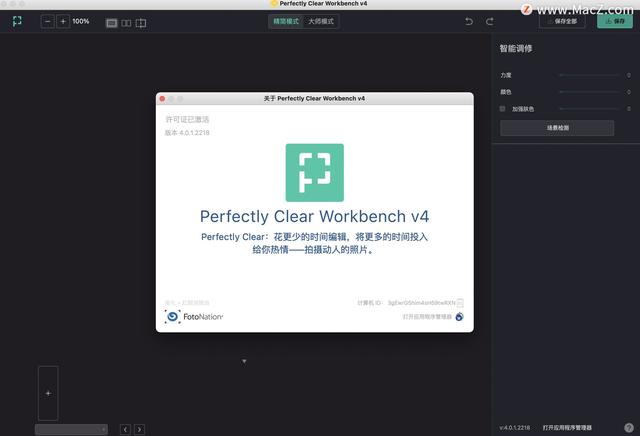Adjust the 力度 slider
Screen dimensions: 640x436
click(x=589, y=75)
